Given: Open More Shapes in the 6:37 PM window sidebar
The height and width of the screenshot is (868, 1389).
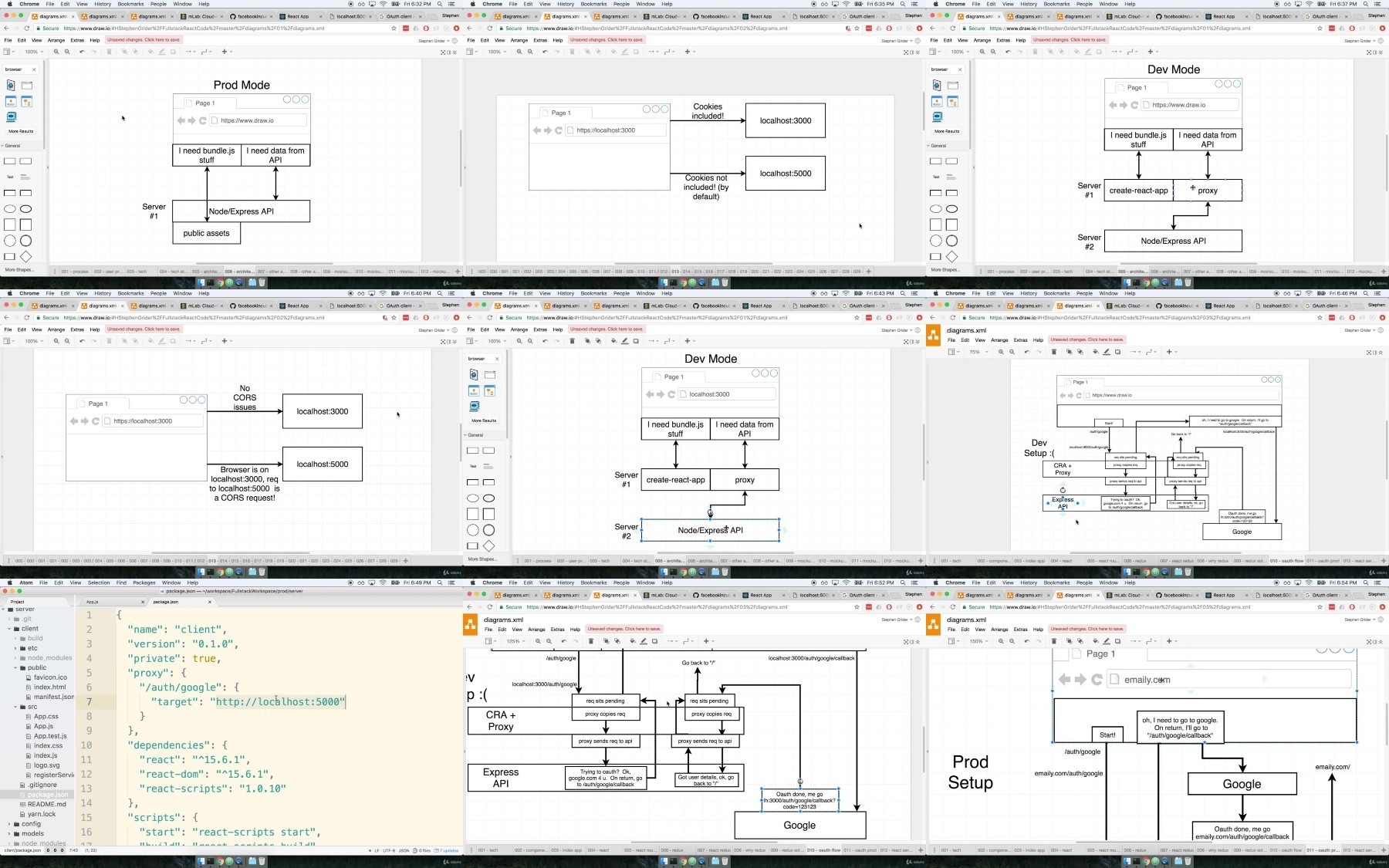Looking at the screenshot, I should pyautogui.click(x=946, y=270).
